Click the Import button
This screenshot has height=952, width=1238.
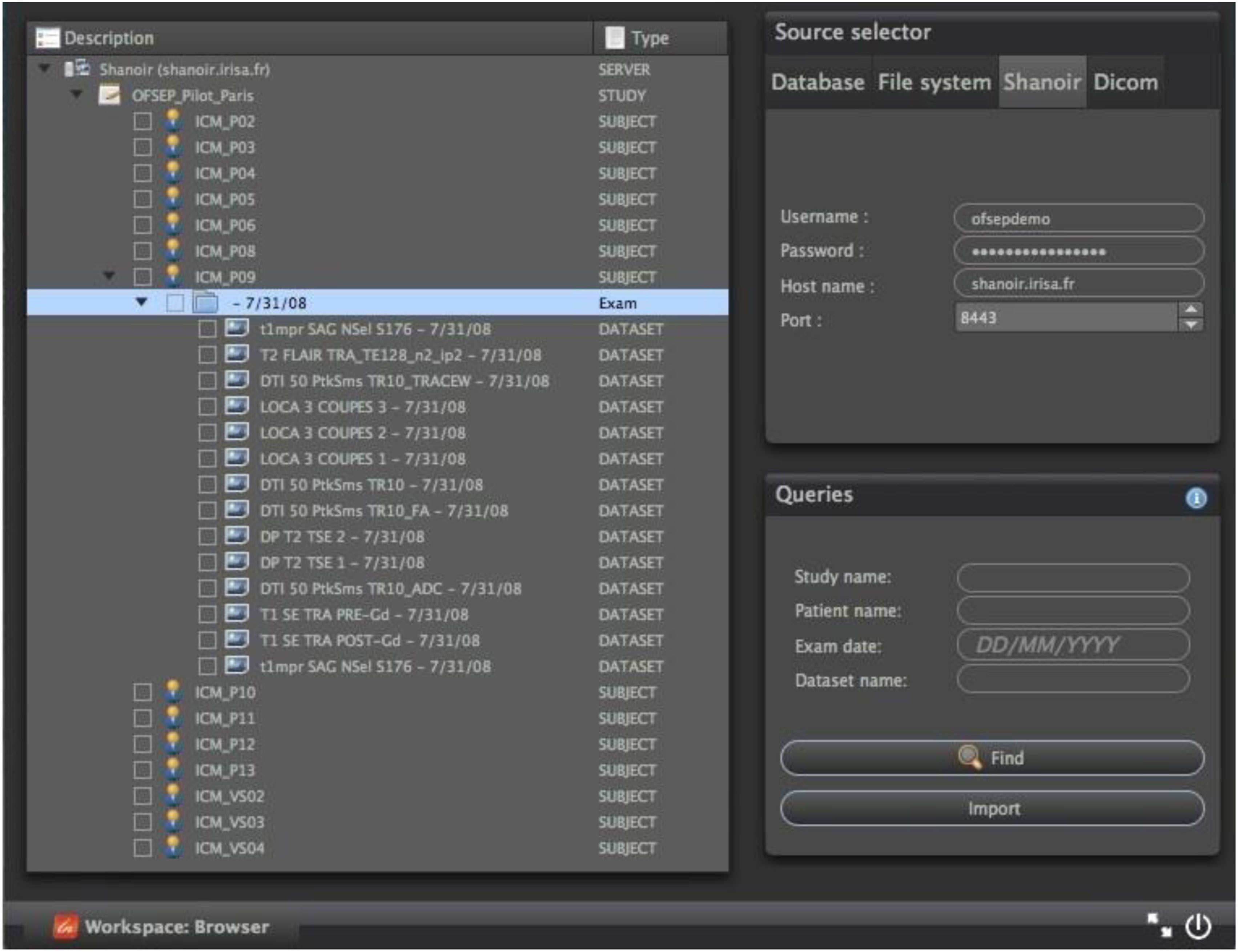992,809
